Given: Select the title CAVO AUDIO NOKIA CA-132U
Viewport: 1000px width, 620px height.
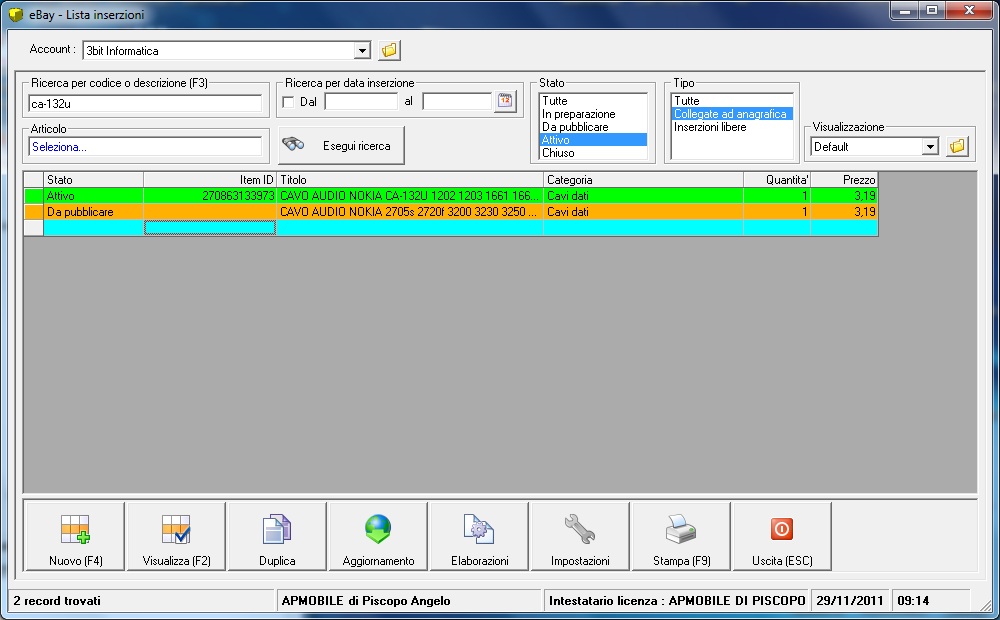Looking at the screenshot, I should pos(409,196).
